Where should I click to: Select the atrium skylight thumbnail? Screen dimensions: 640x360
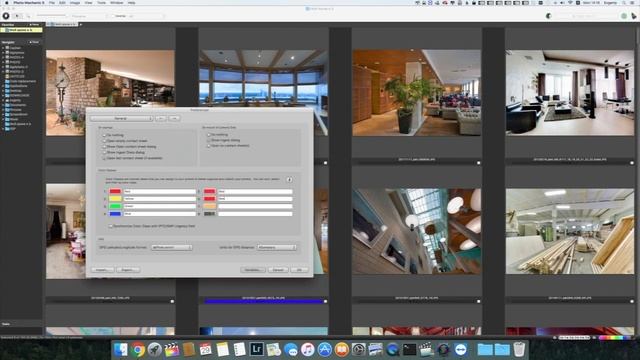[417, 231]
